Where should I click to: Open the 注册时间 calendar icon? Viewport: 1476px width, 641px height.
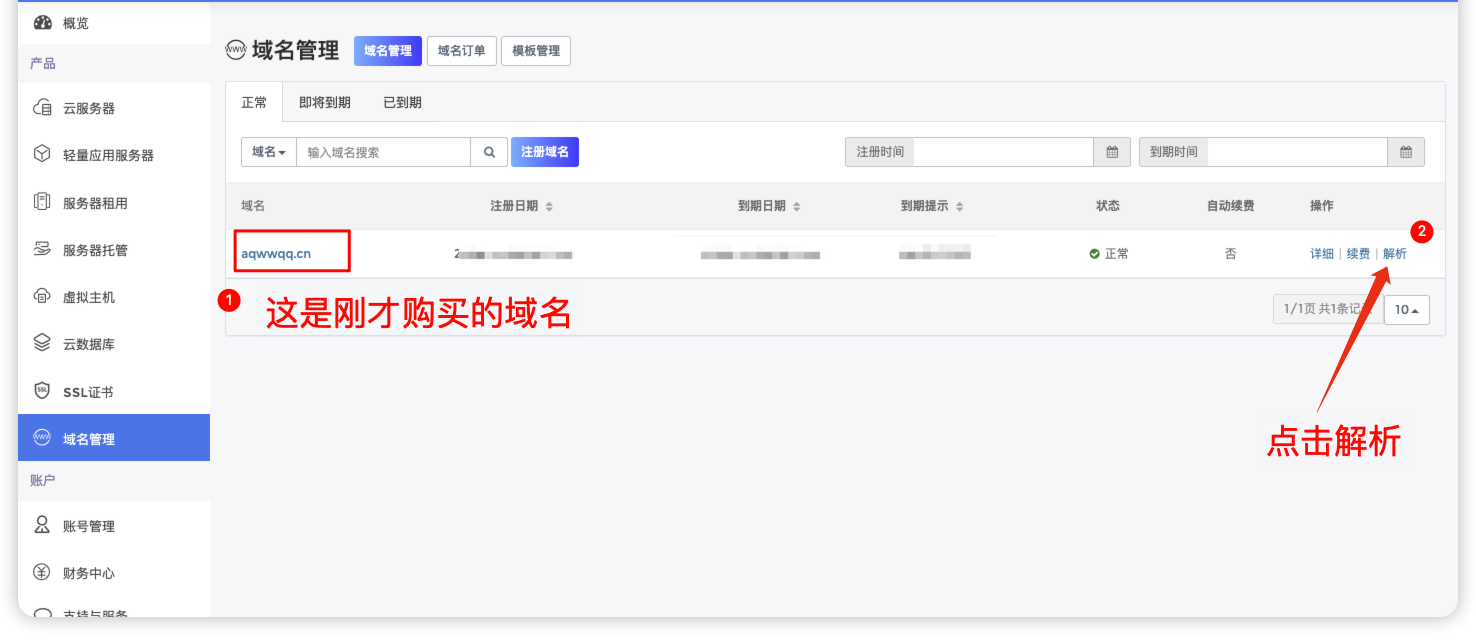[1112, 151]
